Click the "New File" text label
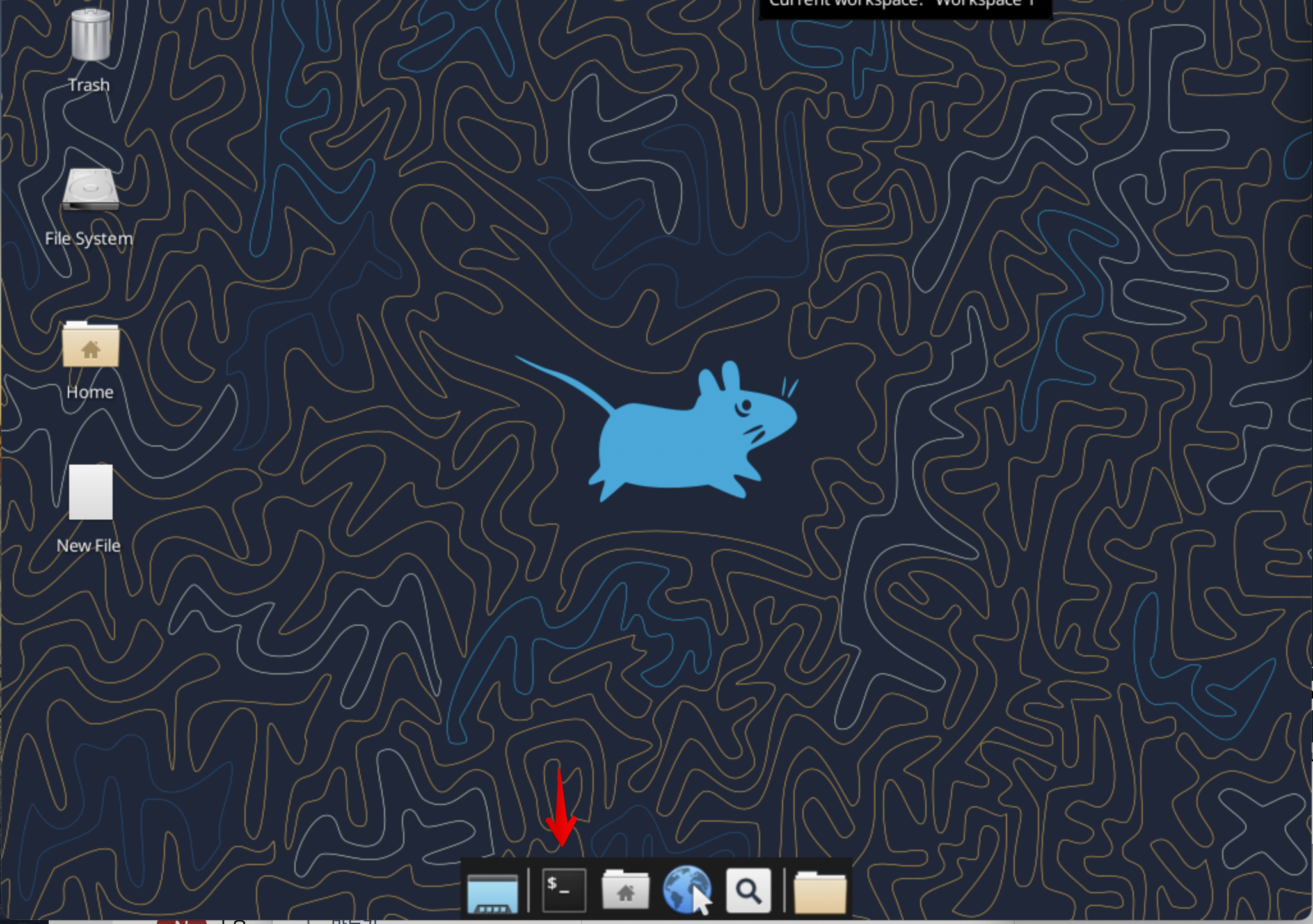 [x=88, y=546]
